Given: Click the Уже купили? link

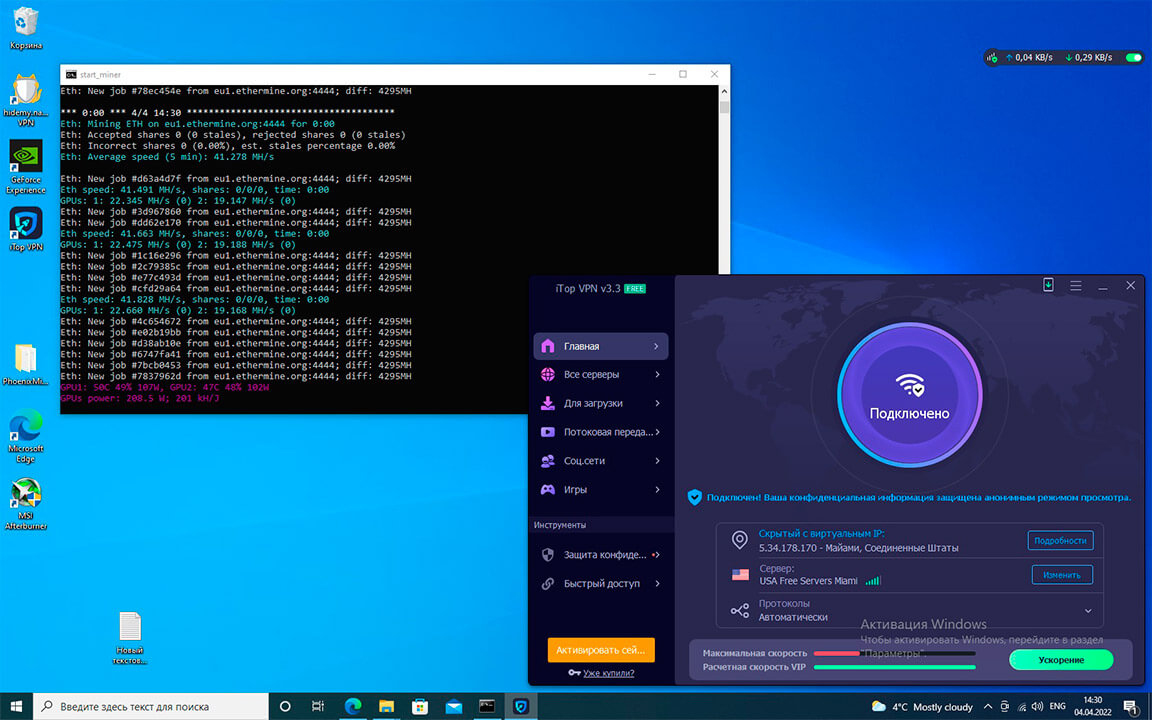Looking at the screenshot, I should point(608,672).
